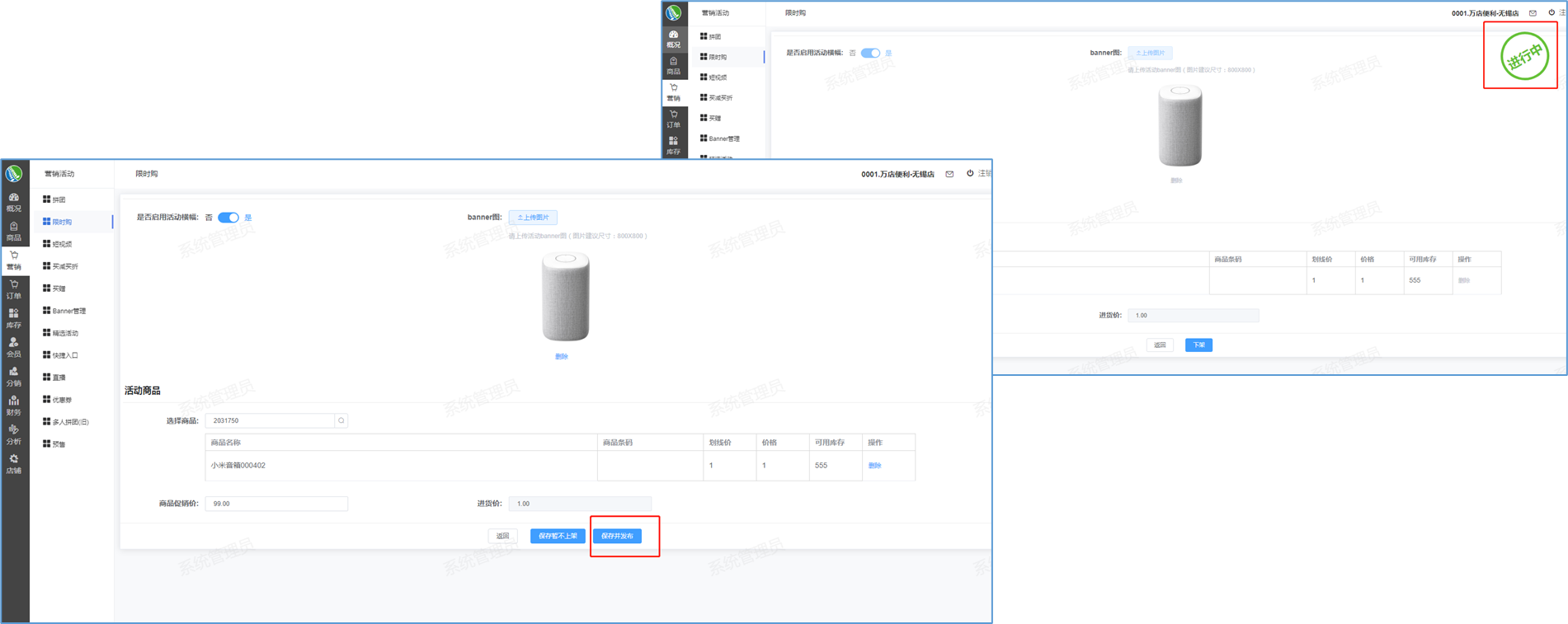Screen dimensions: 1568x624
Task: Select the 分析 sidebar icon
Action: tap(14, 434)
